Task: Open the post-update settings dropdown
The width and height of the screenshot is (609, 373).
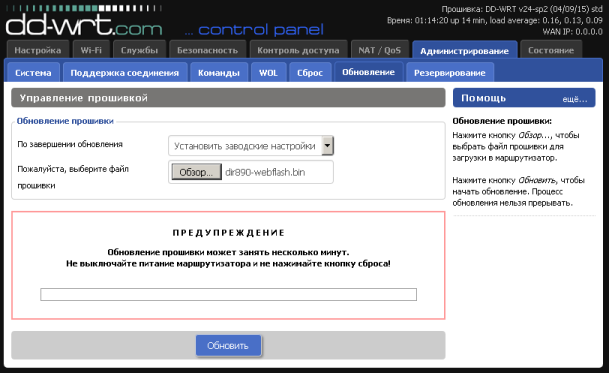Action: tap(251, 146)
